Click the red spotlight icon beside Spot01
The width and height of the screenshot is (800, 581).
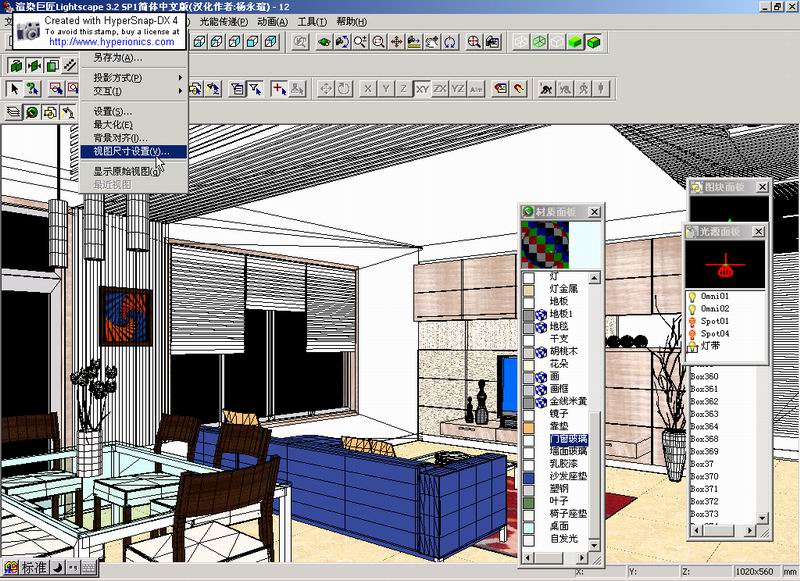(692, 321)
